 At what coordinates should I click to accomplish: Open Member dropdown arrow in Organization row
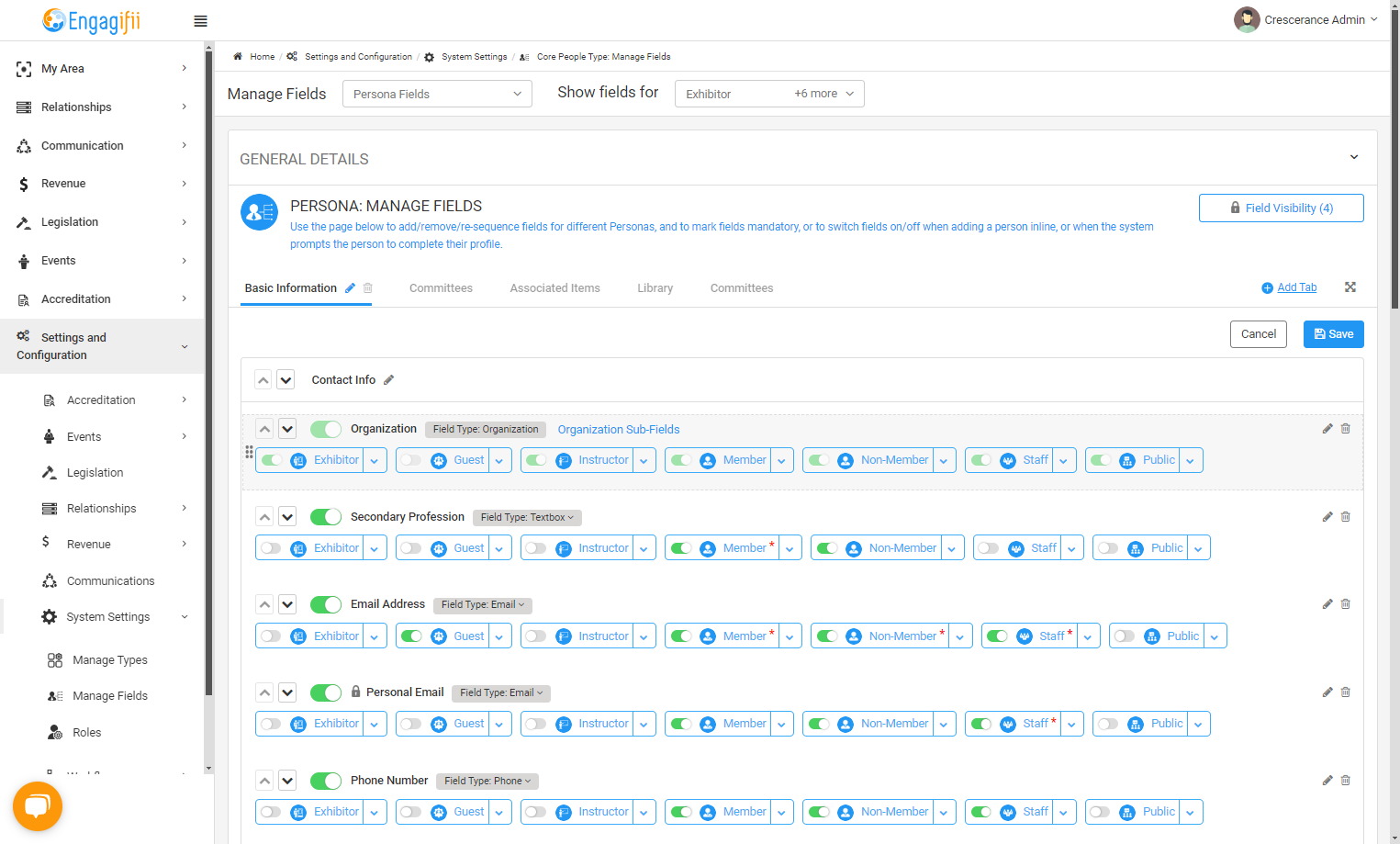pos(782,461)
